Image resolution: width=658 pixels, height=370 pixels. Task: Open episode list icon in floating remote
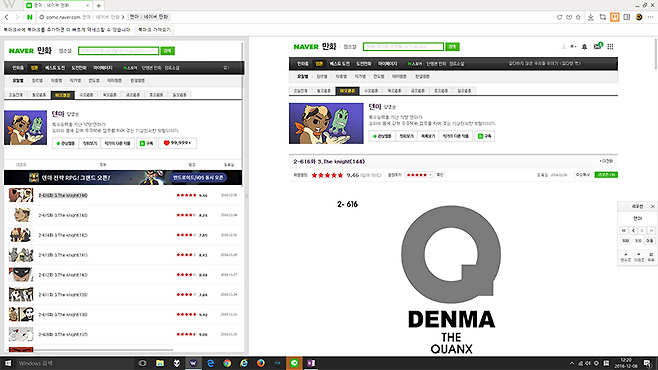coord(651,257)
